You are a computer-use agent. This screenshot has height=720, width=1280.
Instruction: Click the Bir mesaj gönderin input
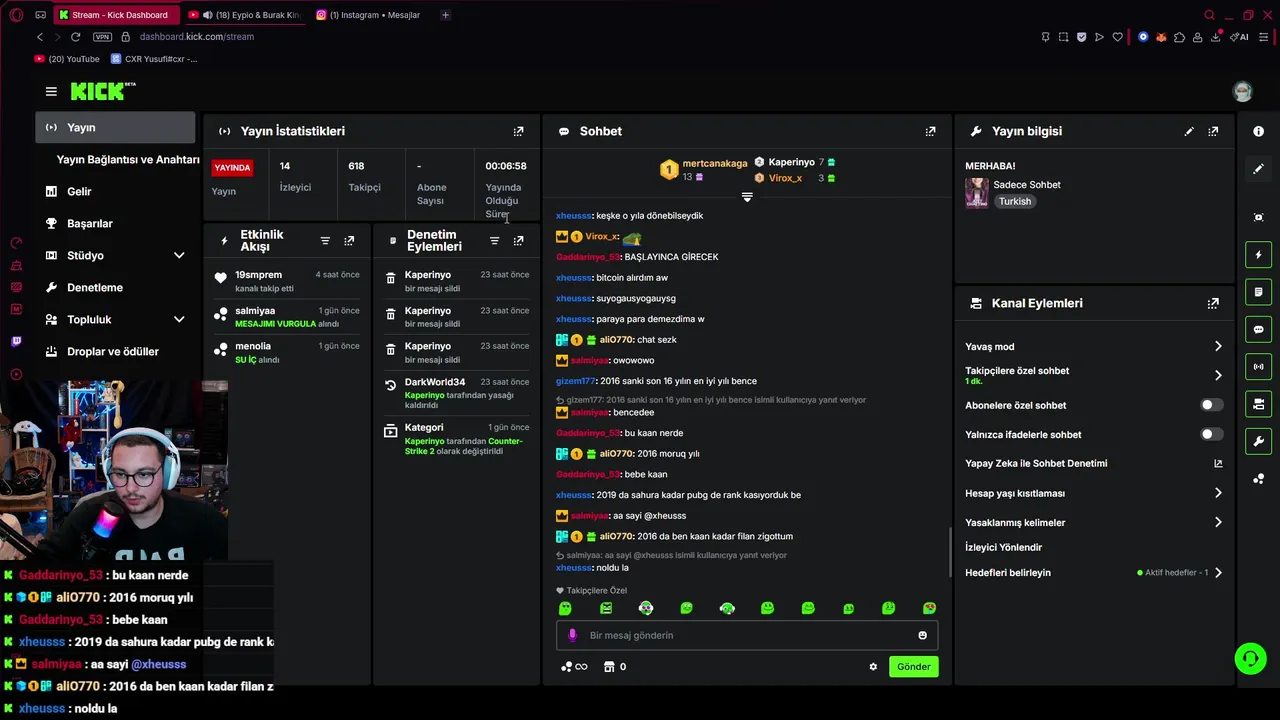(747, 635)
